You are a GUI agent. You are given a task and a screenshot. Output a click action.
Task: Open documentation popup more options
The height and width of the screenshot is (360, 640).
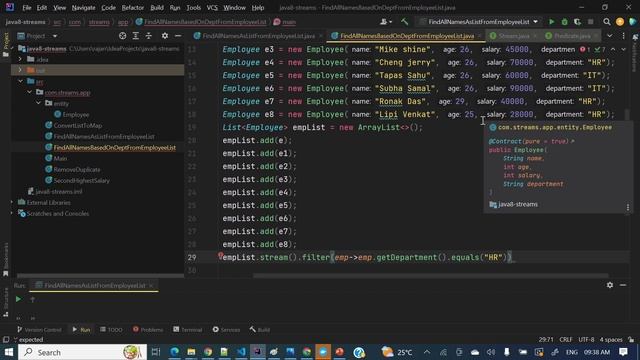pyautogui.click(x=628, y=207)
